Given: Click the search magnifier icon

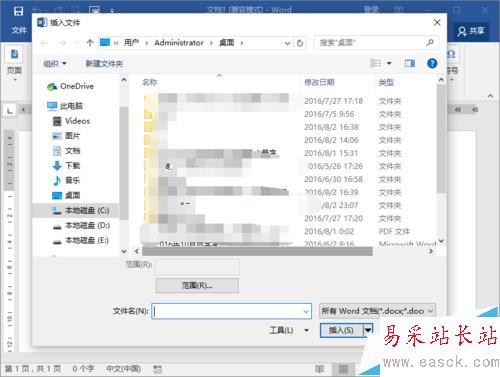Looking at the screenshot, I should click(x=430, y=42).
